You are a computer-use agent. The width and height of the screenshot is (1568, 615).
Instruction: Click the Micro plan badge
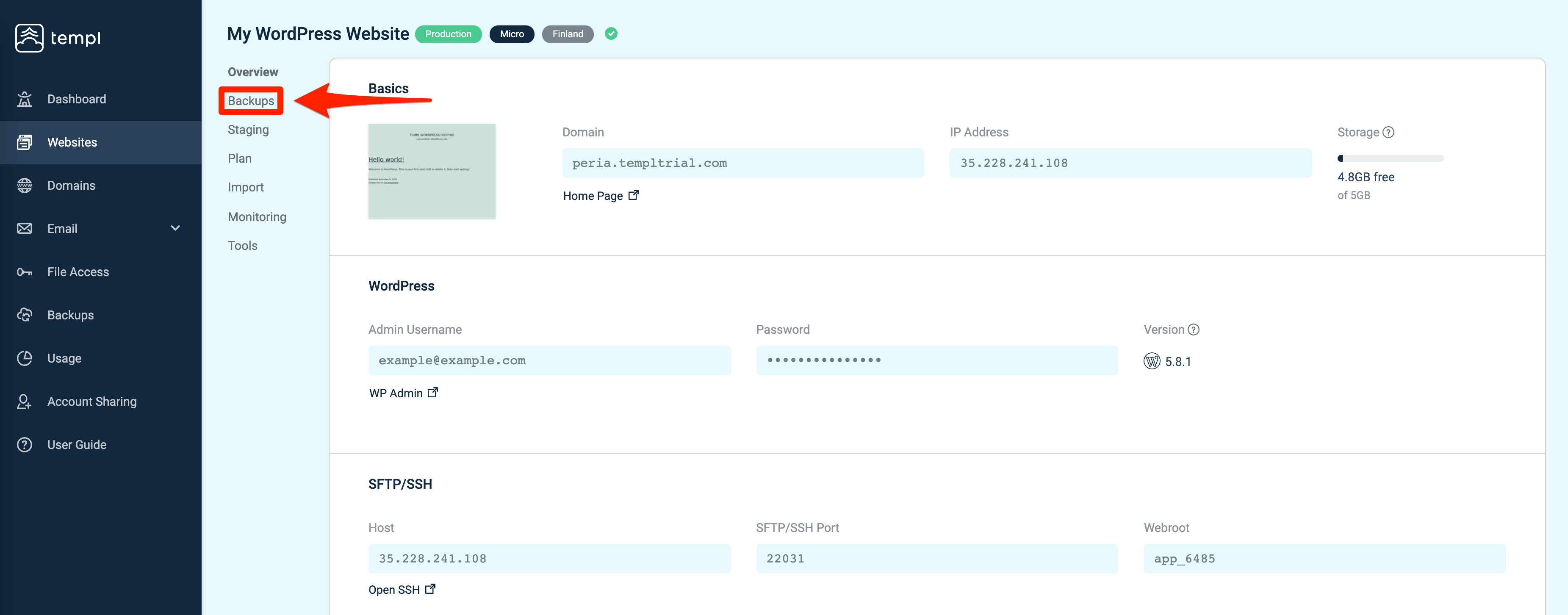(x=511, y=34)
